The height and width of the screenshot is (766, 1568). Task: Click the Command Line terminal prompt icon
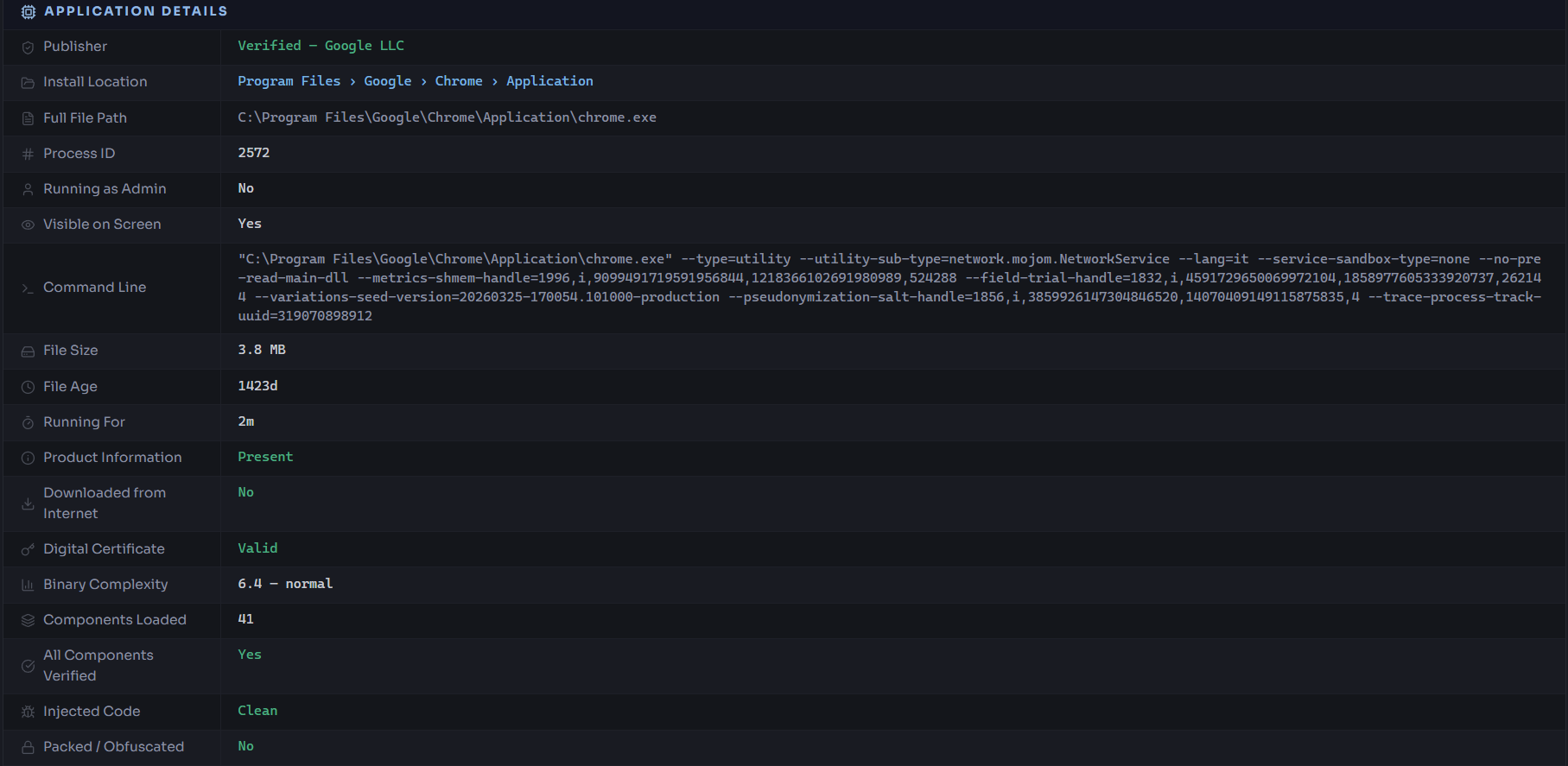[28, 288]
